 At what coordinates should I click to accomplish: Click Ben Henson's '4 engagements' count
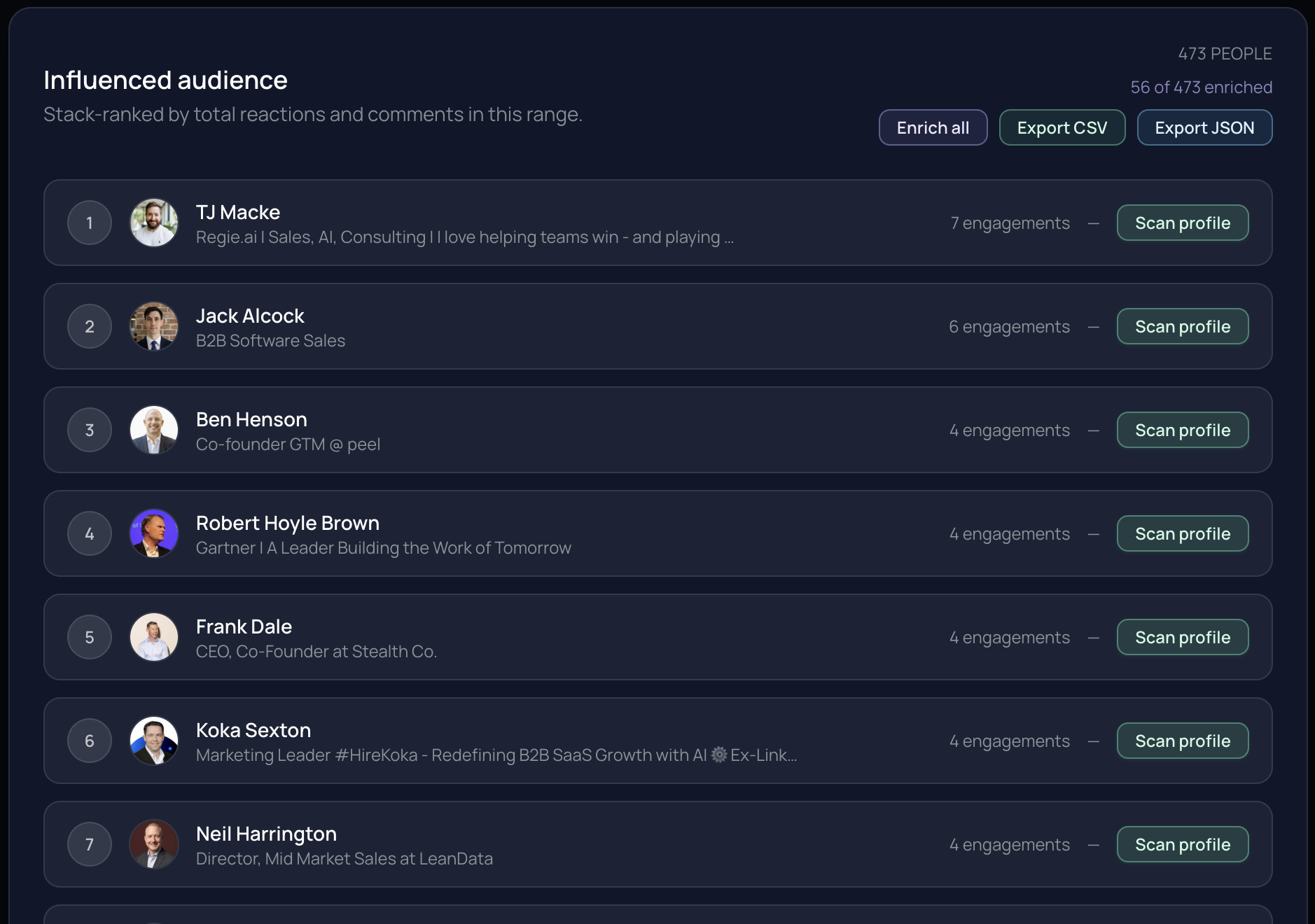coord(1009,430)
